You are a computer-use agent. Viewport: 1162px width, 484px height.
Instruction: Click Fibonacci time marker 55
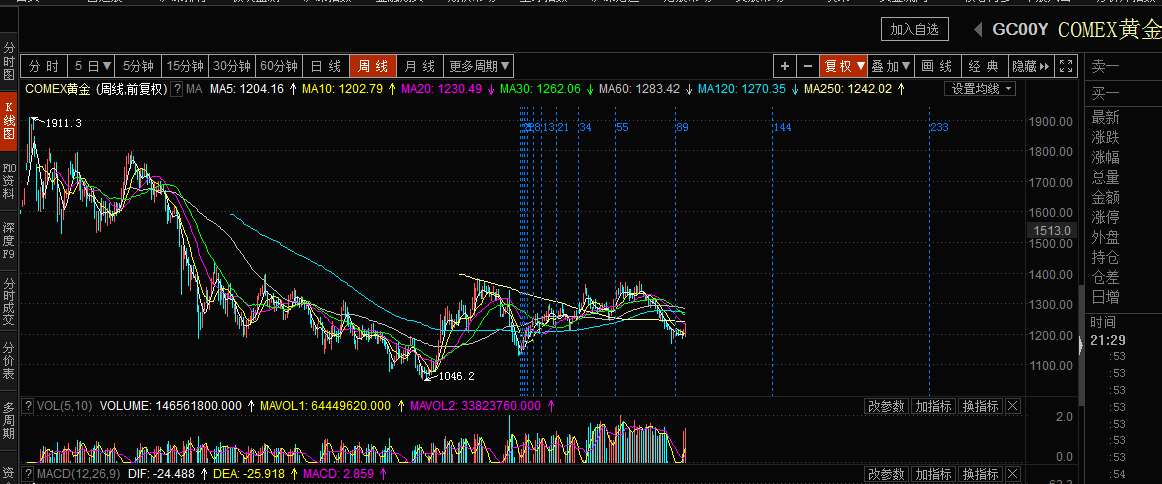point(622,127)
